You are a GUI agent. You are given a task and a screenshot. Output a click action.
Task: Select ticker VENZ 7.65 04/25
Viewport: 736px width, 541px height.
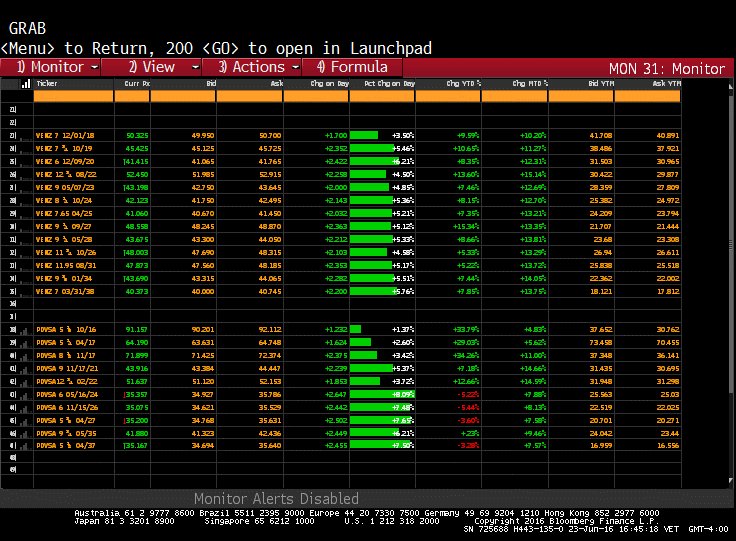(64, 213)
